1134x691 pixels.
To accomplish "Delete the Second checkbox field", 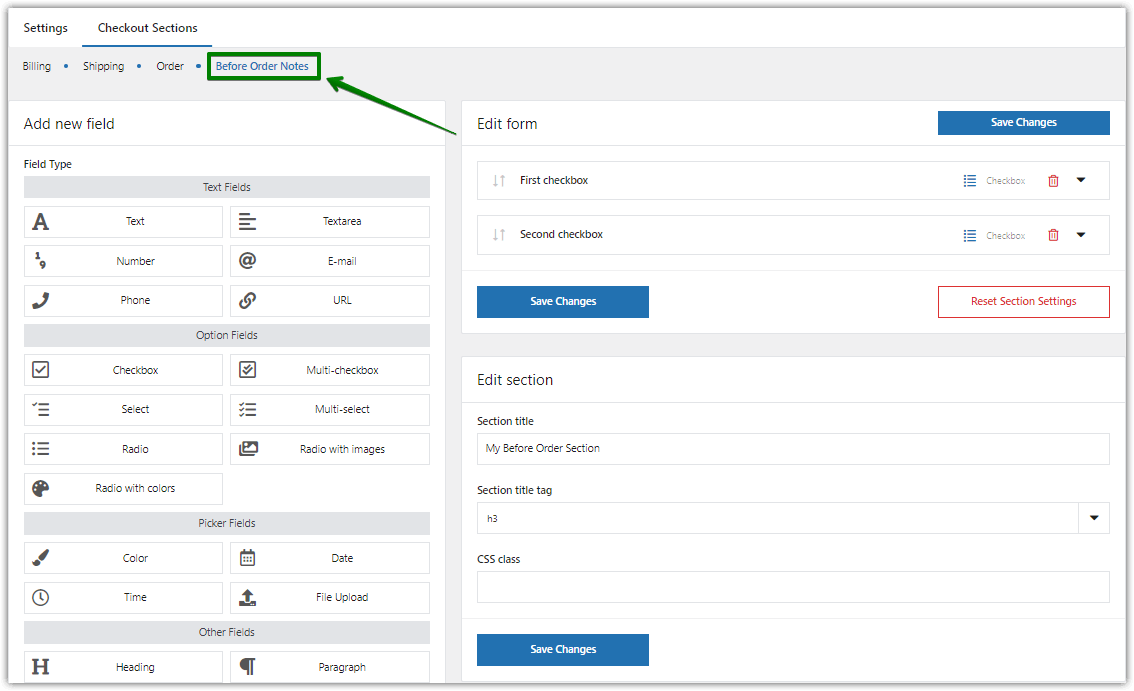I will tap(1053, 235).
